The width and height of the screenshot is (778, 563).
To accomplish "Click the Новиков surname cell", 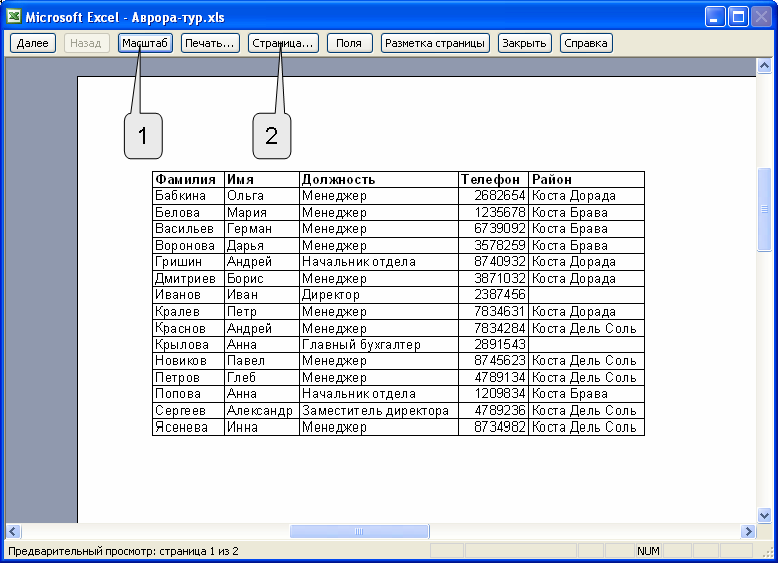I will [189, 361].
